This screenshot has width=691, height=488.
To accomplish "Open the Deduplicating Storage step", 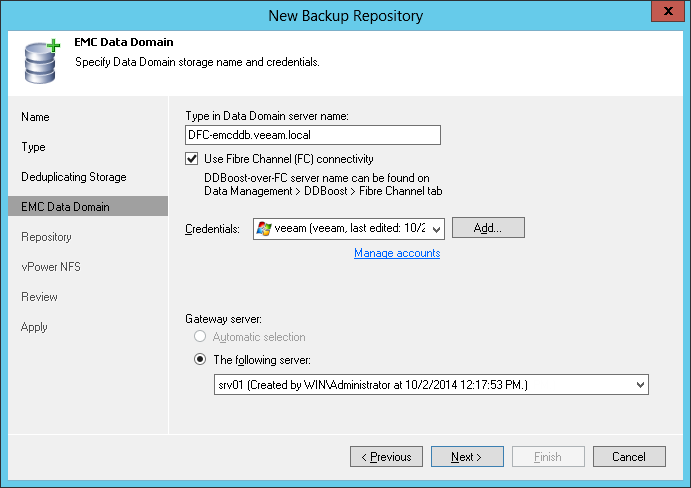I will tap(74, 177).
